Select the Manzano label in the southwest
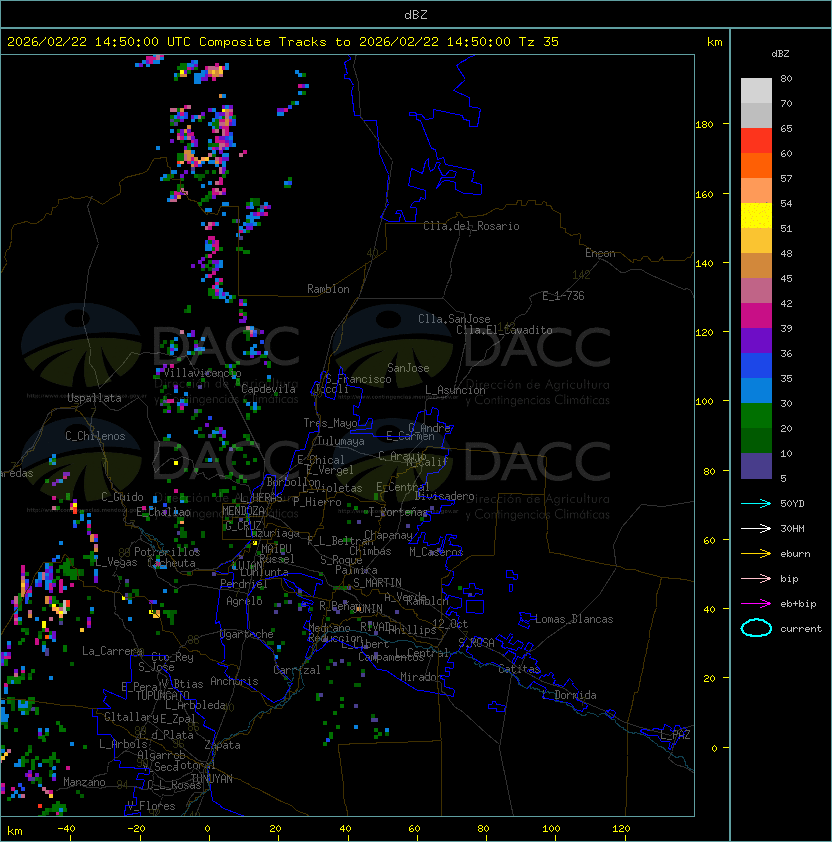The image size is (832, 842). [84, 782]
